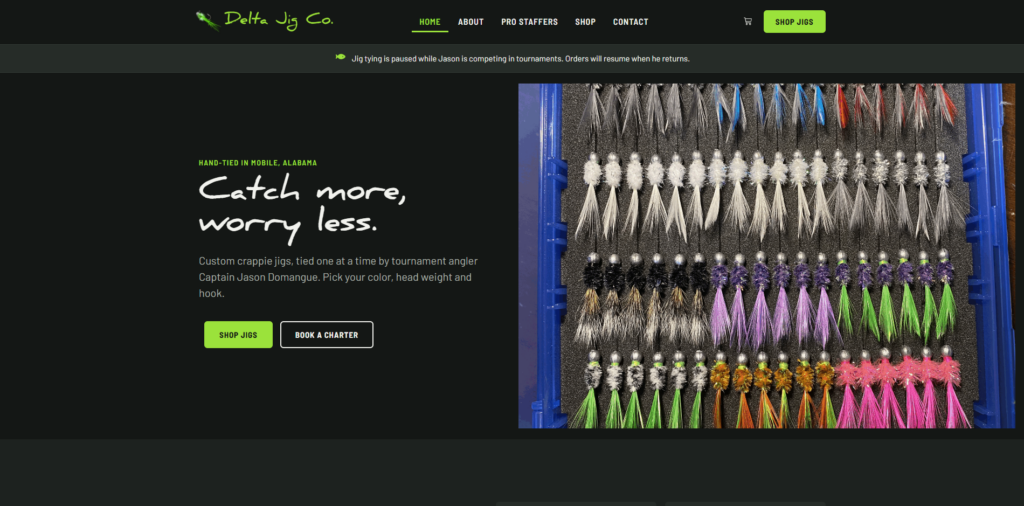Image resolution: width=1024 pixels, height=506 pixels.
Task: Click the Delta Jig Co. logo
Action: pyautogui.click(x=264, y=20)
